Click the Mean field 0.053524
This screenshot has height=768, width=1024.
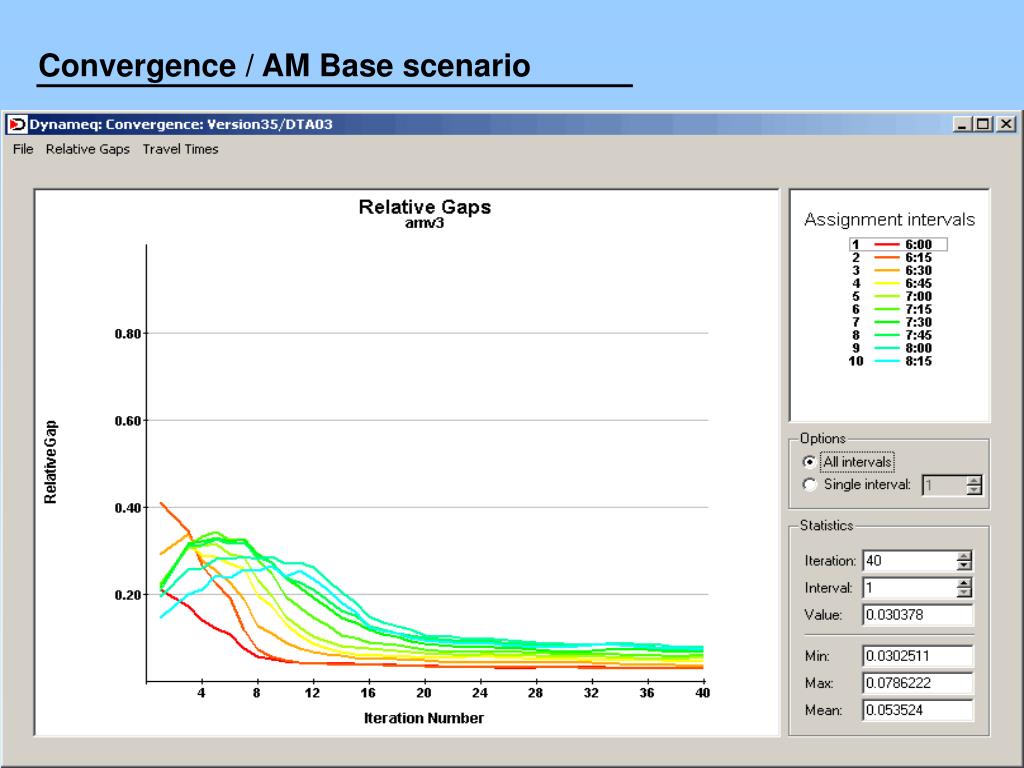tap(918, 710)
